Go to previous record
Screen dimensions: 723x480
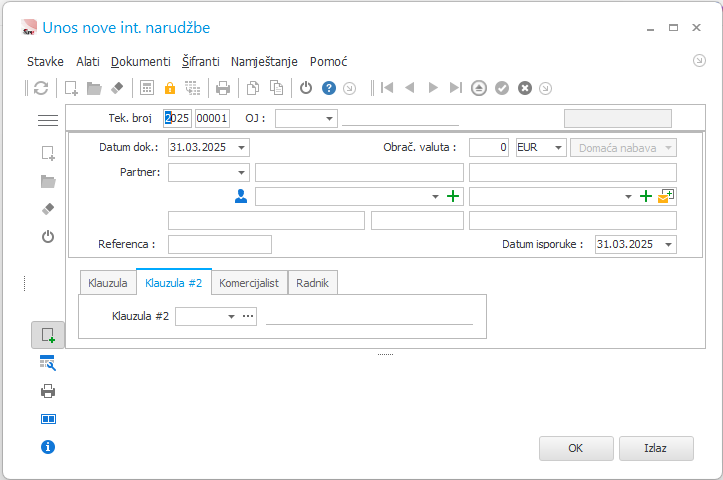tap(409, 88)
